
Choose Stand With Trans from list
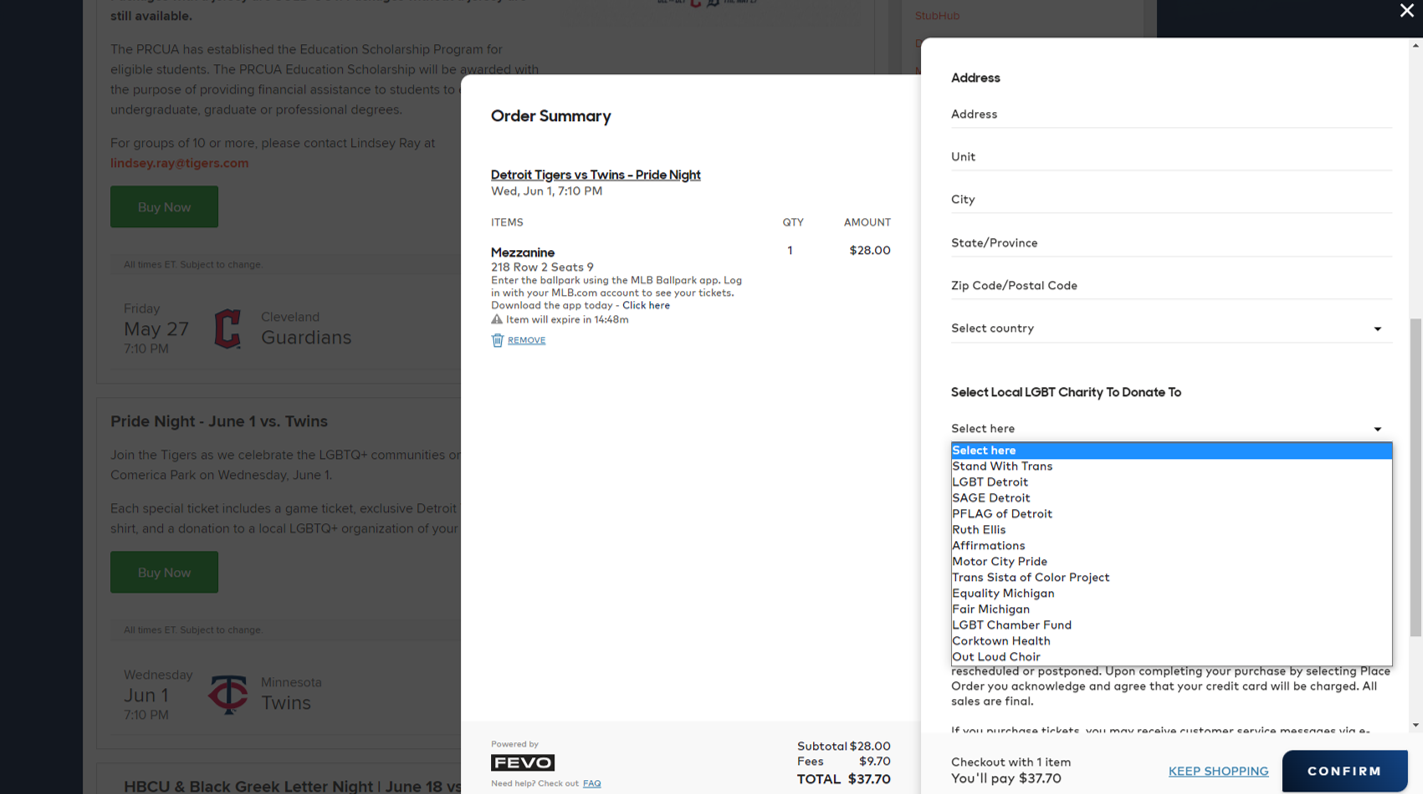(x=1002, y=466)
